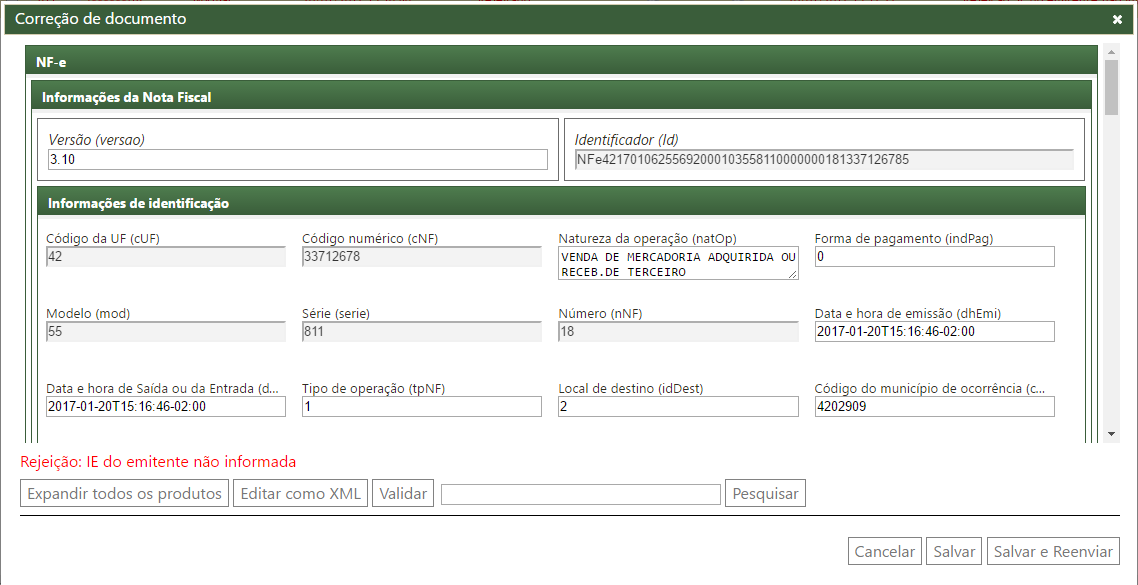Edit Data e hora de Saída field
The image size is (1138, 585).
pos(166,406)
